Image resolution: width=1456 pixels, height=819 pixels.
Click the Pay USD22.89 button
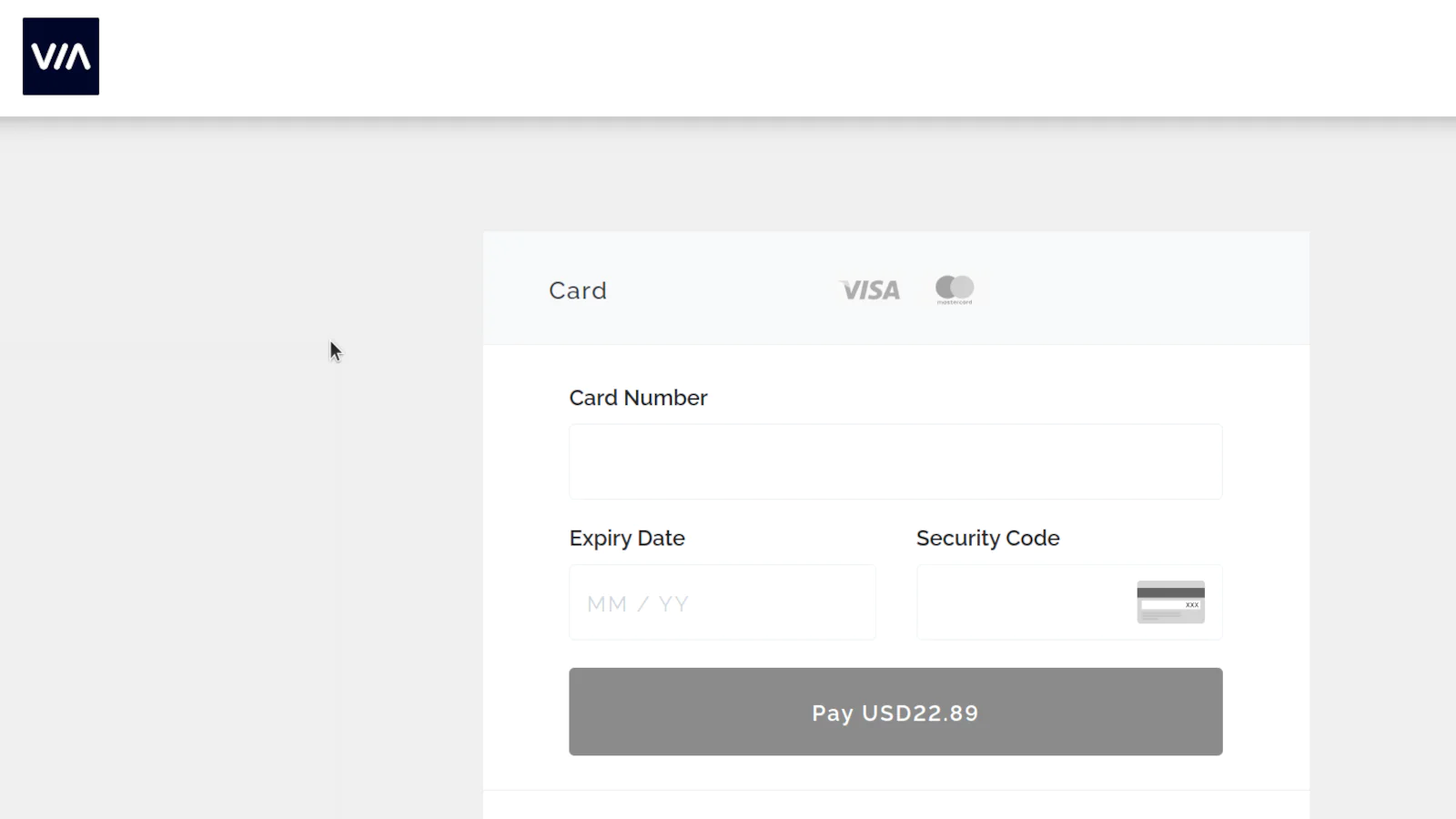(895, 712)
